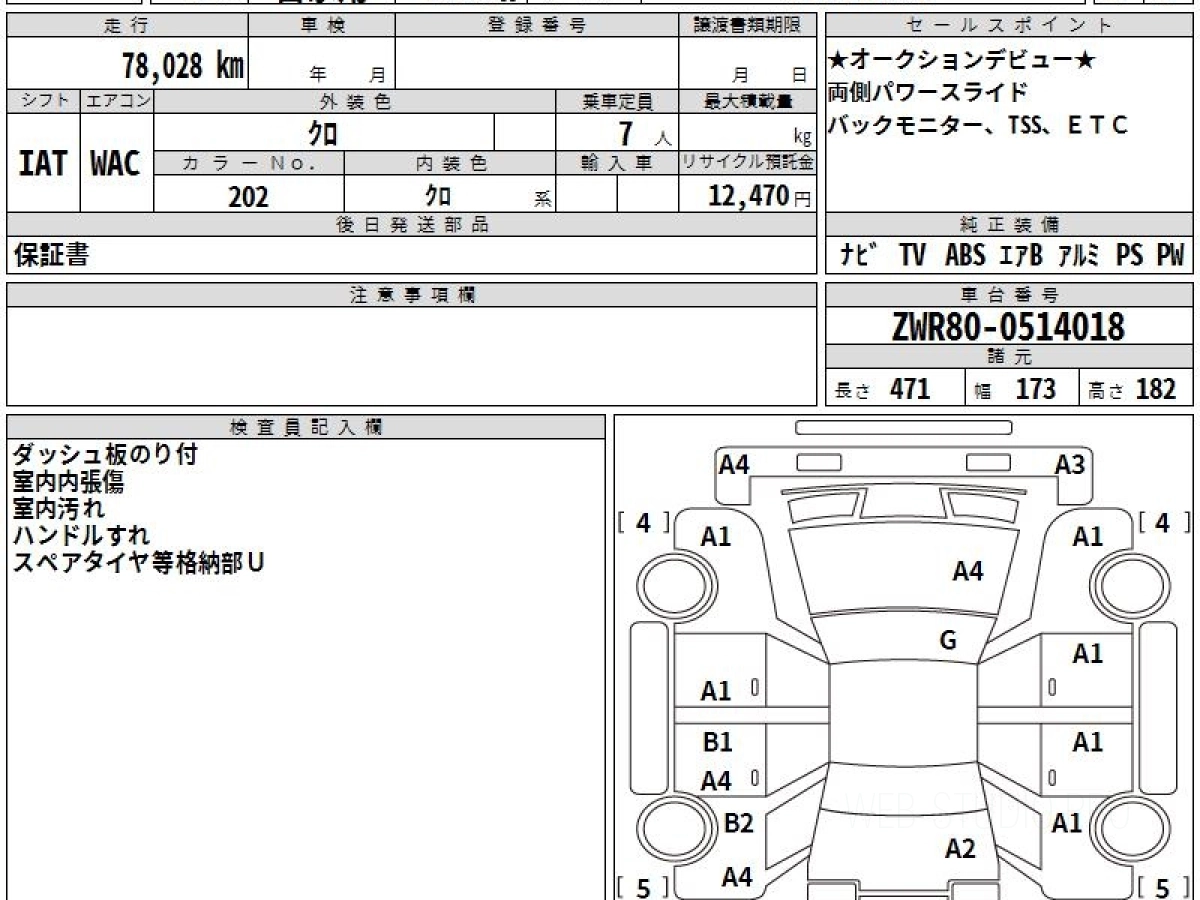Click the ABS equipment item

tap(965, 256)
